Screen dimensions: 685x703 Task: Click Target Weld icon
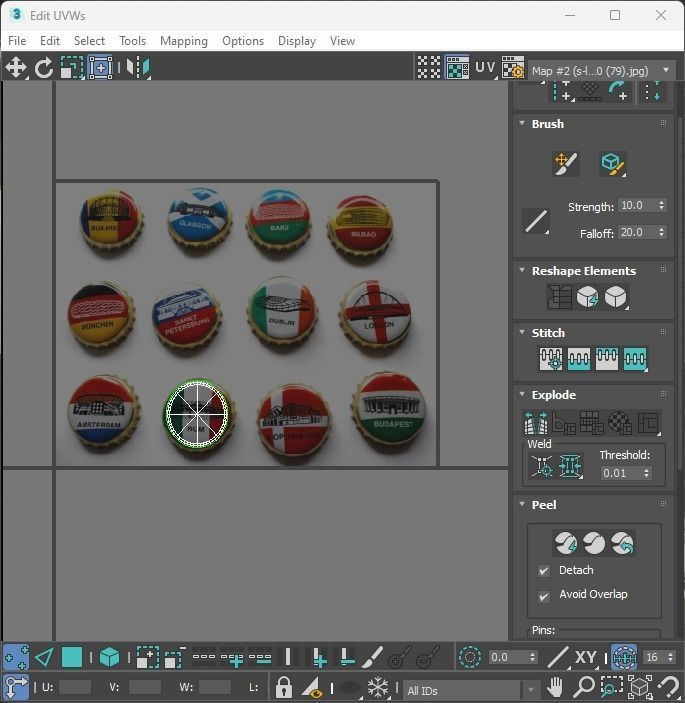[542, 466]
